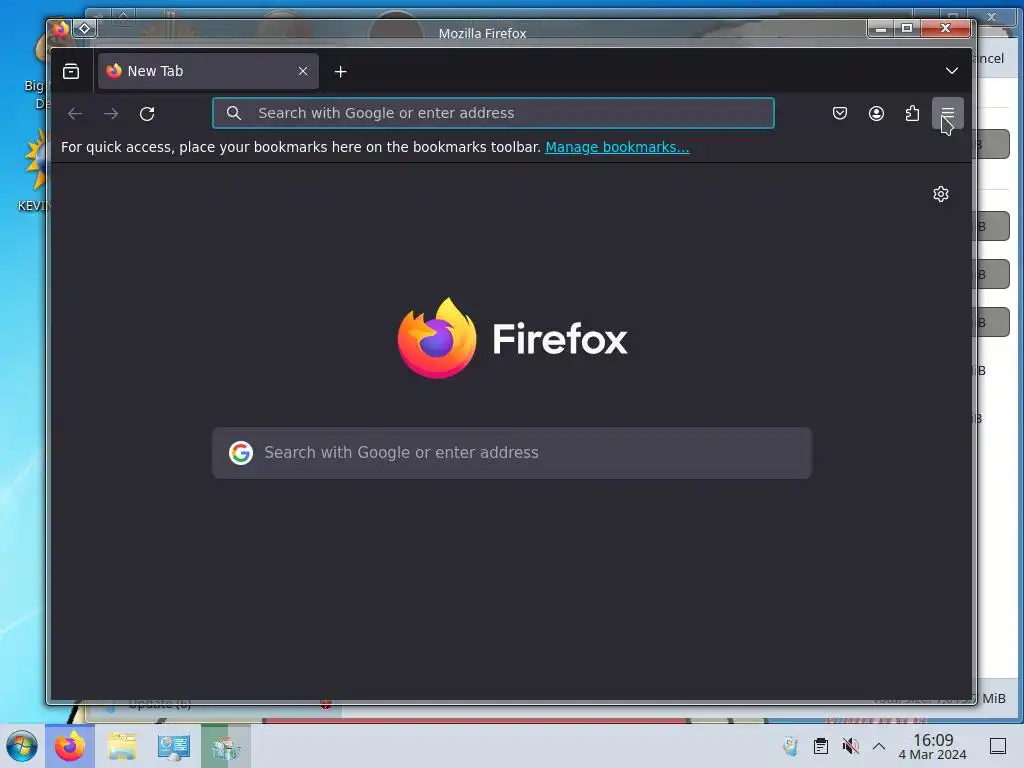This screenshot has height=768, width=1024.
Task: Open the clock showing 16:09
Action: point(933,746)
